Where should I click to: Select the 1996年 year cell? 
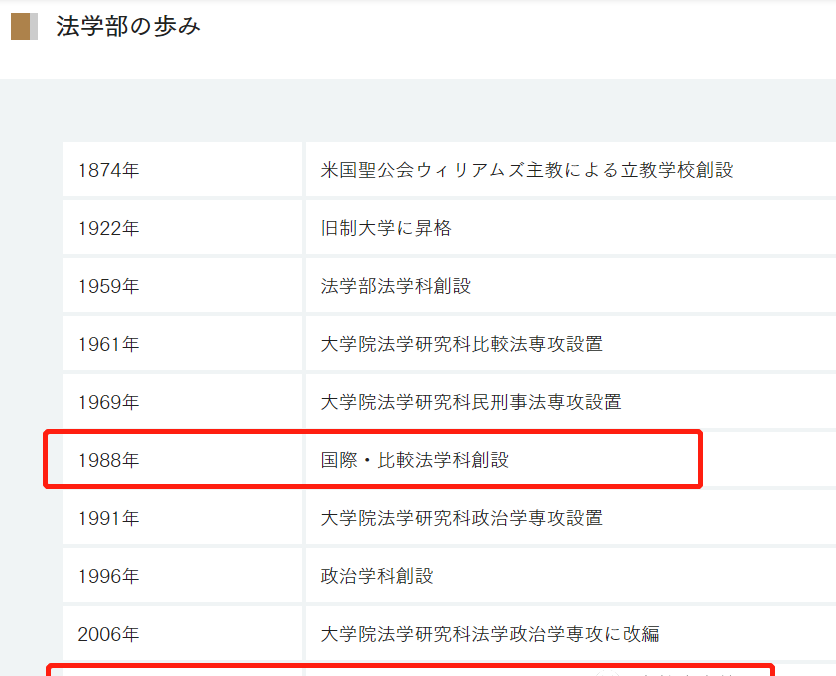pos(182,576)
